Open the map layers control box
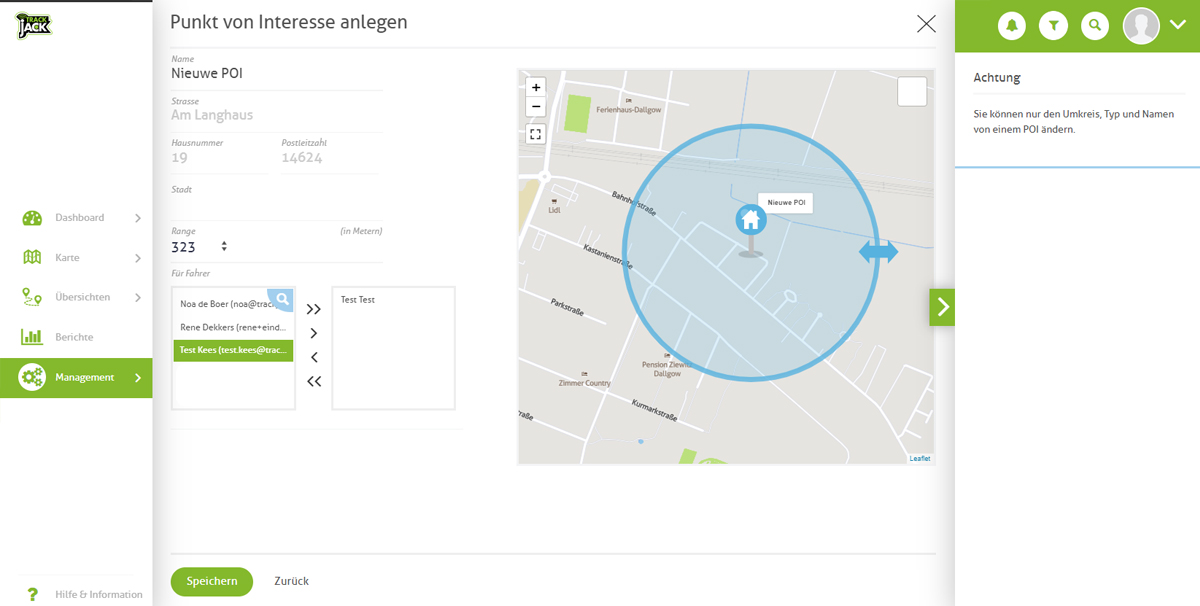Viewport: 1200px width, 606px height. point(912,91)
